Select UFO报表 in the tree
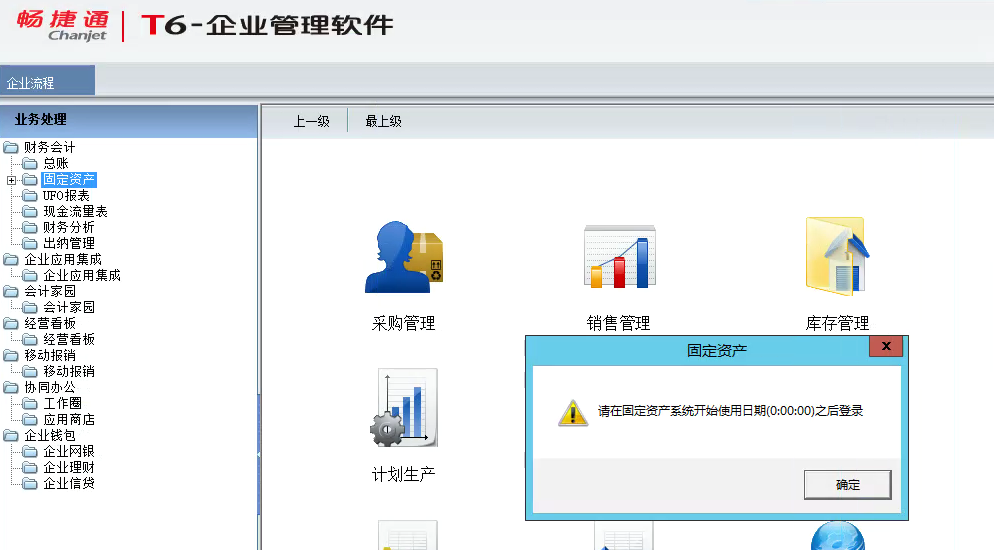Image resolution: width=994 pixels, height=550 pixels. point(66,196)
